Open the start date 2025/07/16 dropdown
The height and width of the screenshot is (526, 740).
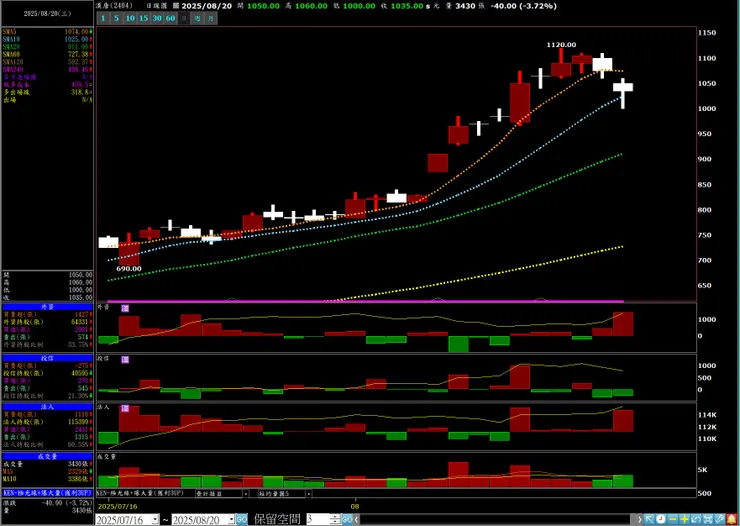pos(155,519)
